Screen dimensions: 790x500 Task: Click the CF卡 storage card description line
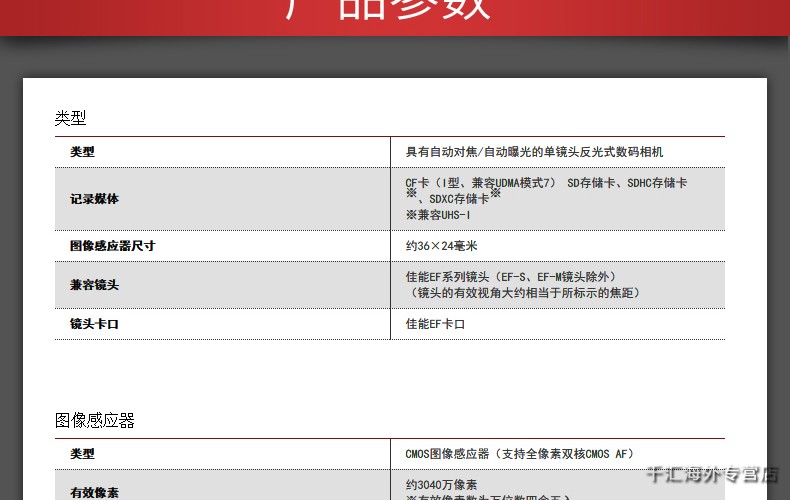(x=546, y=183)
